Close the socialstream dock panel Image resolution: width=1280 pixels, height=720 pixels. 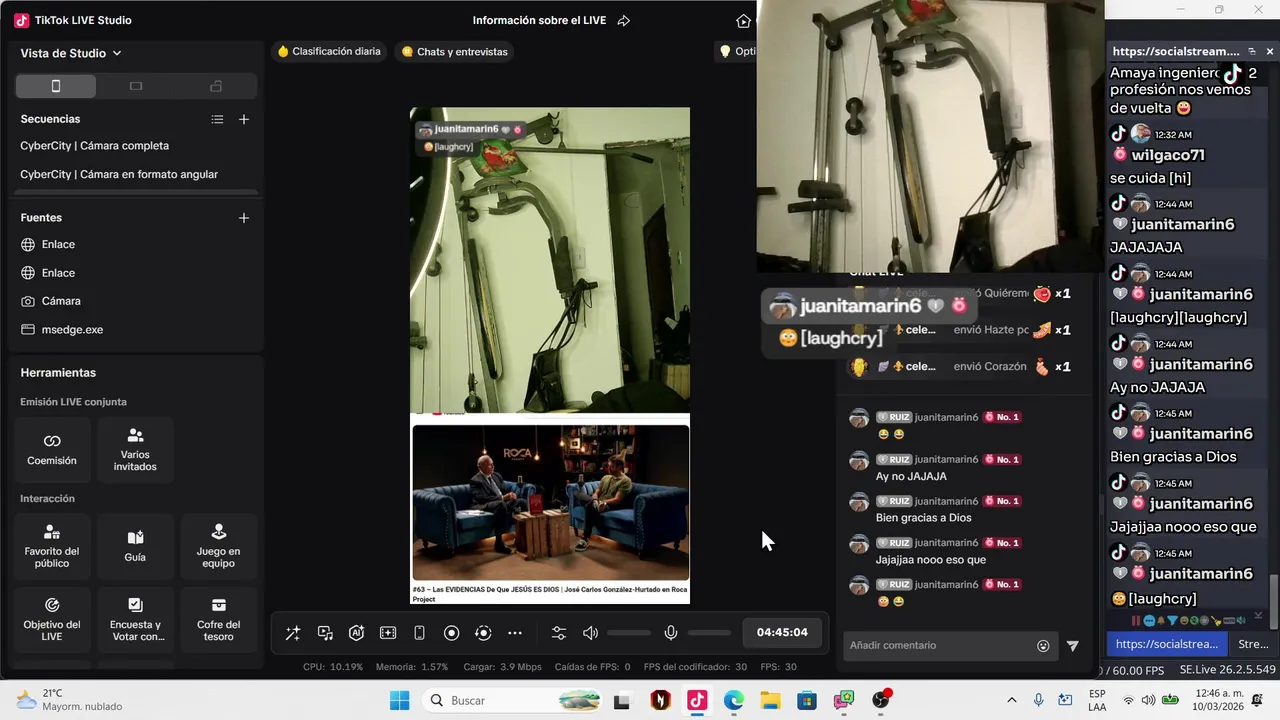1270,51
